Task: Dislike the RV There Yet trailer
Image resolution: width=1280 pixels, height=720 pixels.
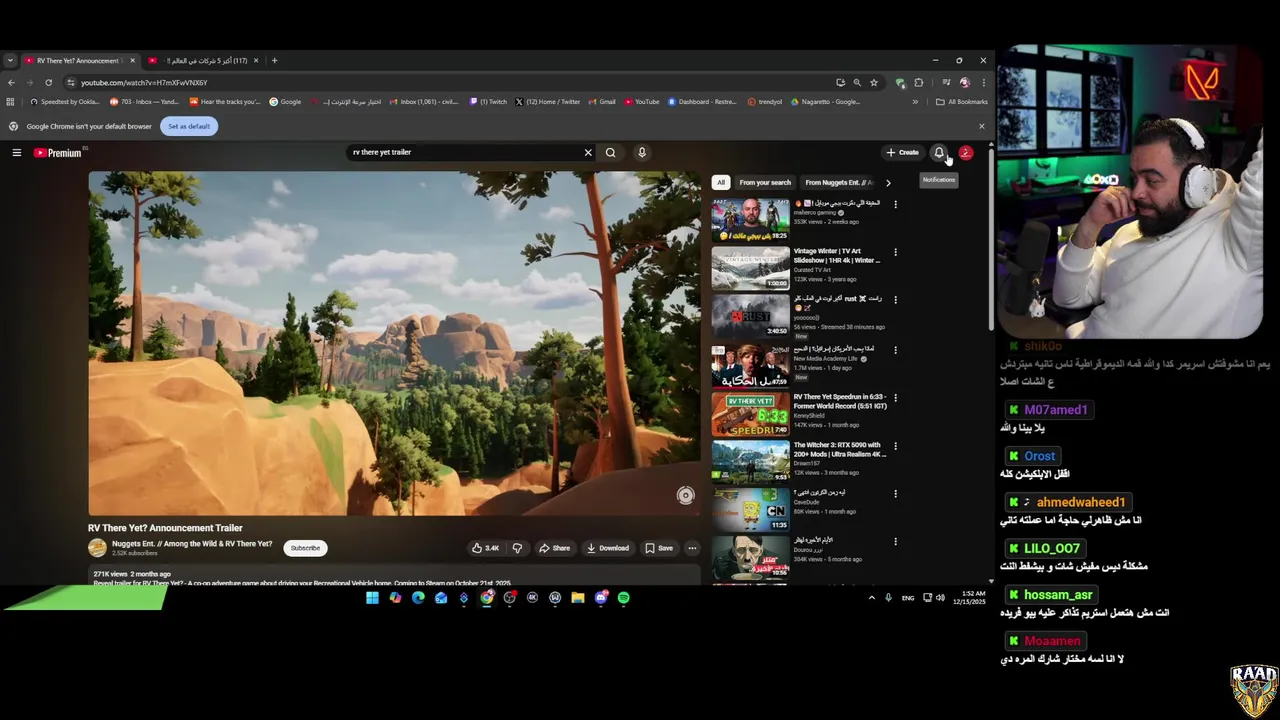Action: tap(517, 548)
